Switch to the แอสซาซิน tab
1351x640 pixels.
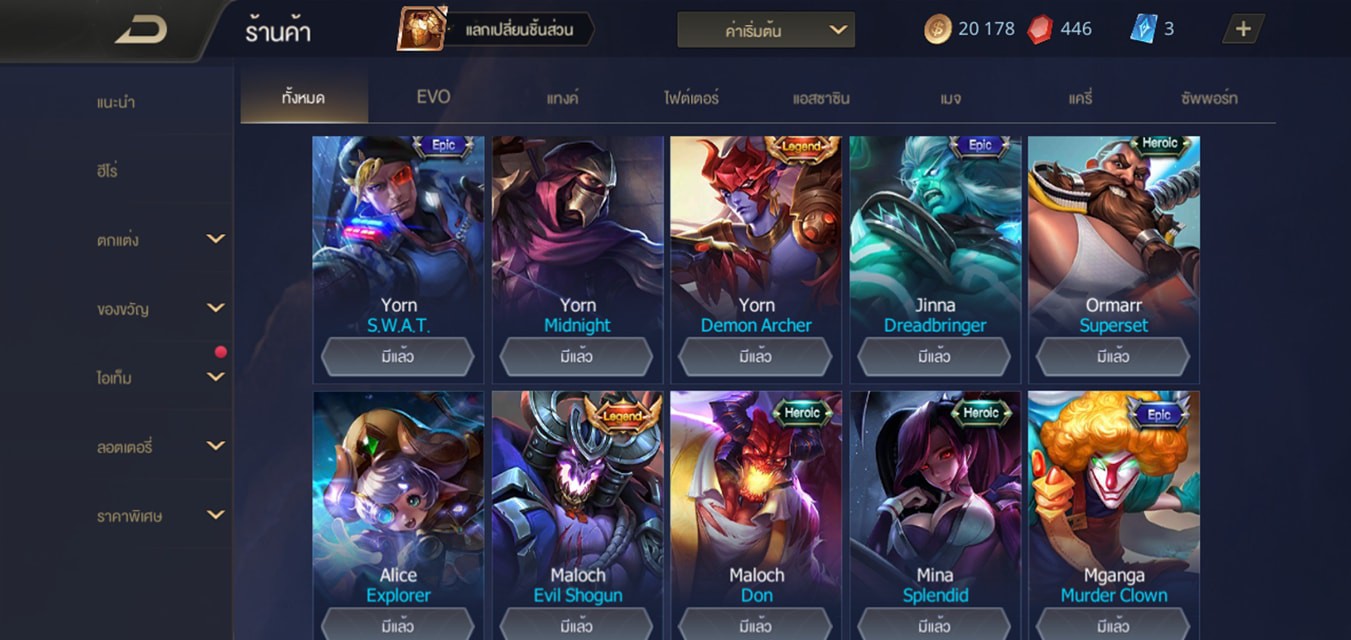coord(820,98)
